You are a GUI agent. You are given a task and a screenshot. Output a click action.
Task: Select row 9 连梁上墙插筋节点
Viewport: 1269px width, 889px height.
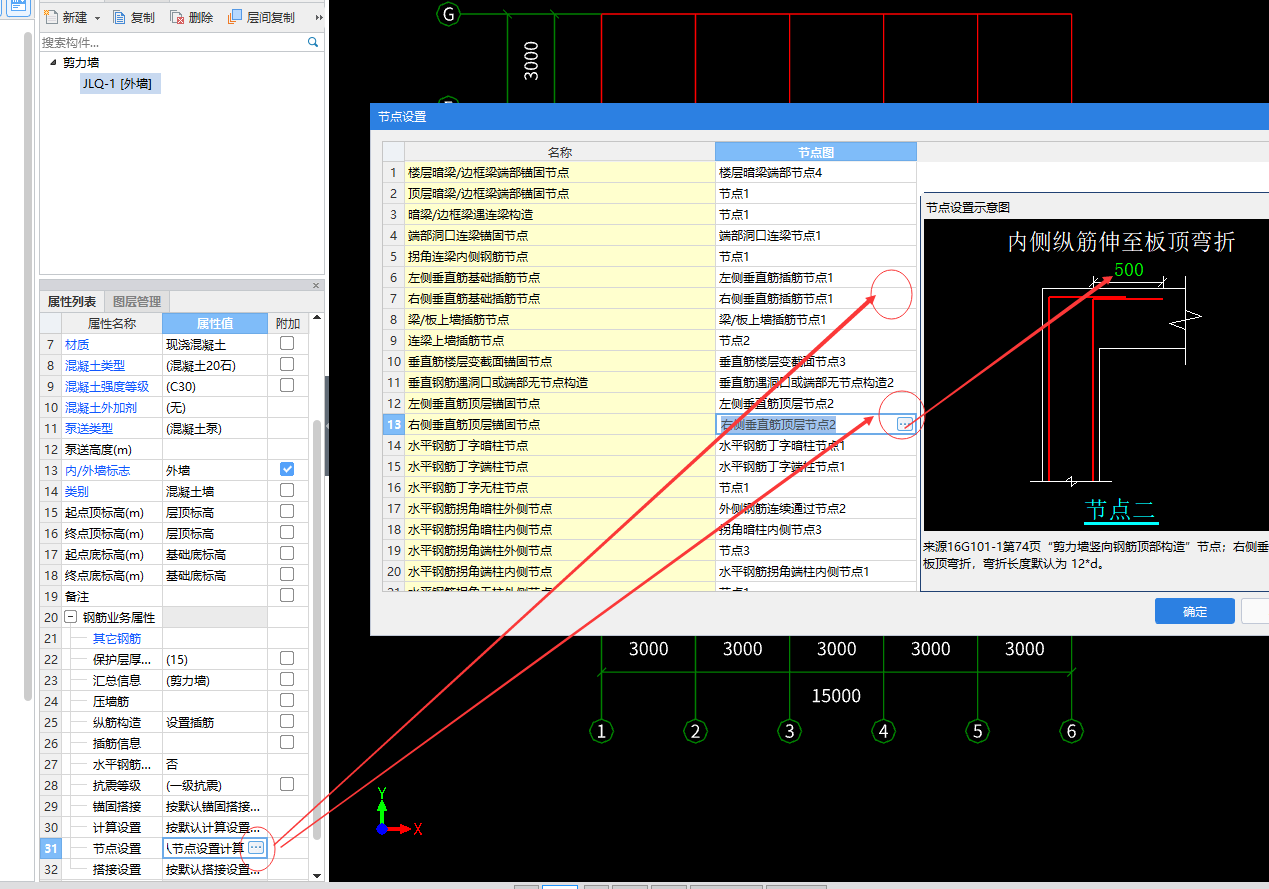[560, 341]
